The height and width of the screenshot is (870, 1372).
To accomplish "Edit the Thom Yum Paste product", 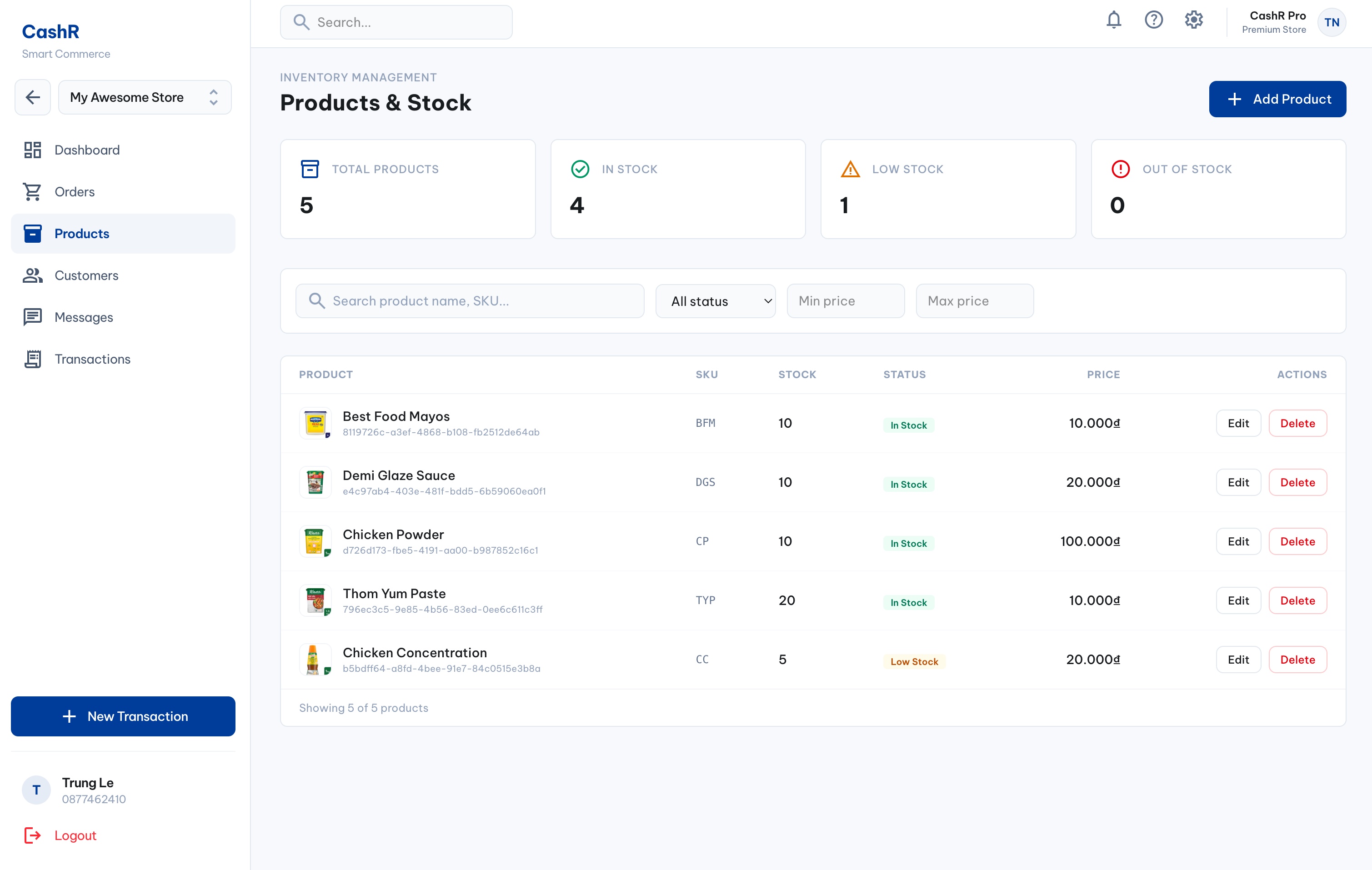I will tap(1237, 600).
